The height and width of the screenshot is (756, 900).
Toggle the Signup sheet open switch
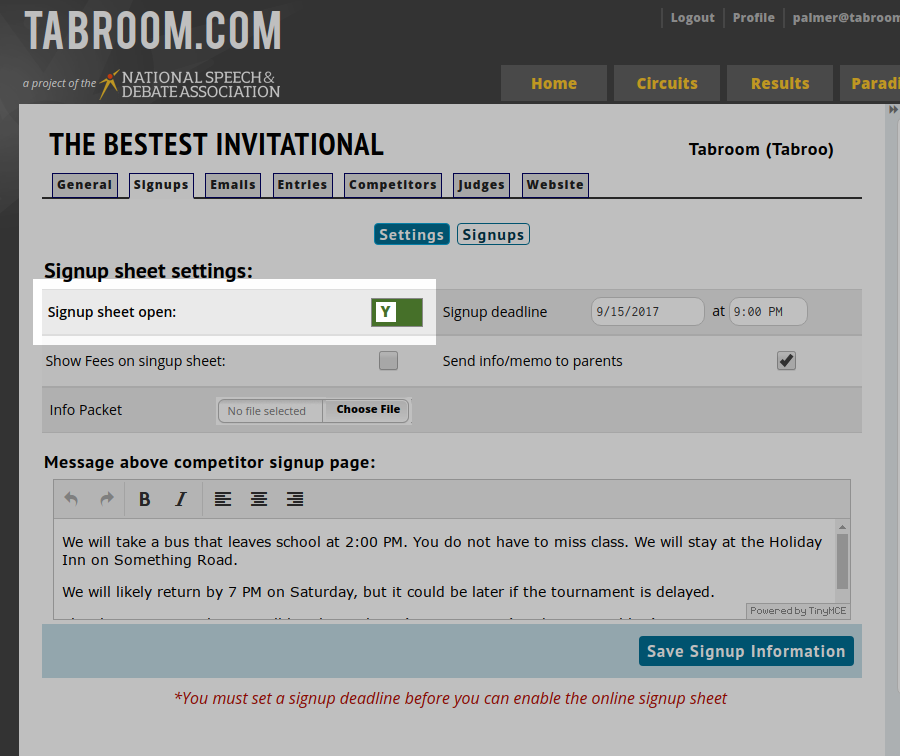pos(397,312)
